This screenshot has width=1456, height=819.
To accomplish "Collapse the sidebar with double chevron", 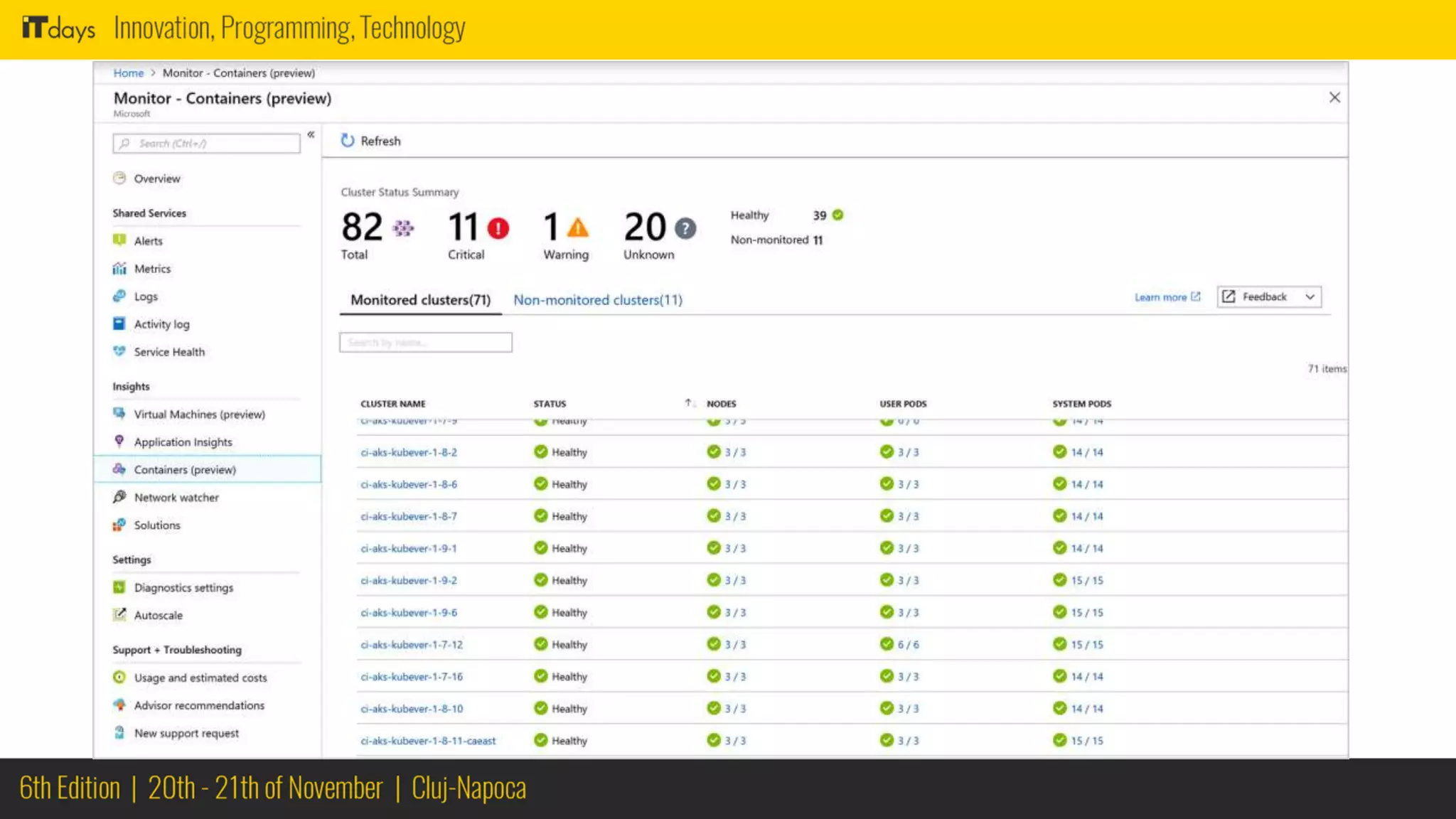I will 311,134.
